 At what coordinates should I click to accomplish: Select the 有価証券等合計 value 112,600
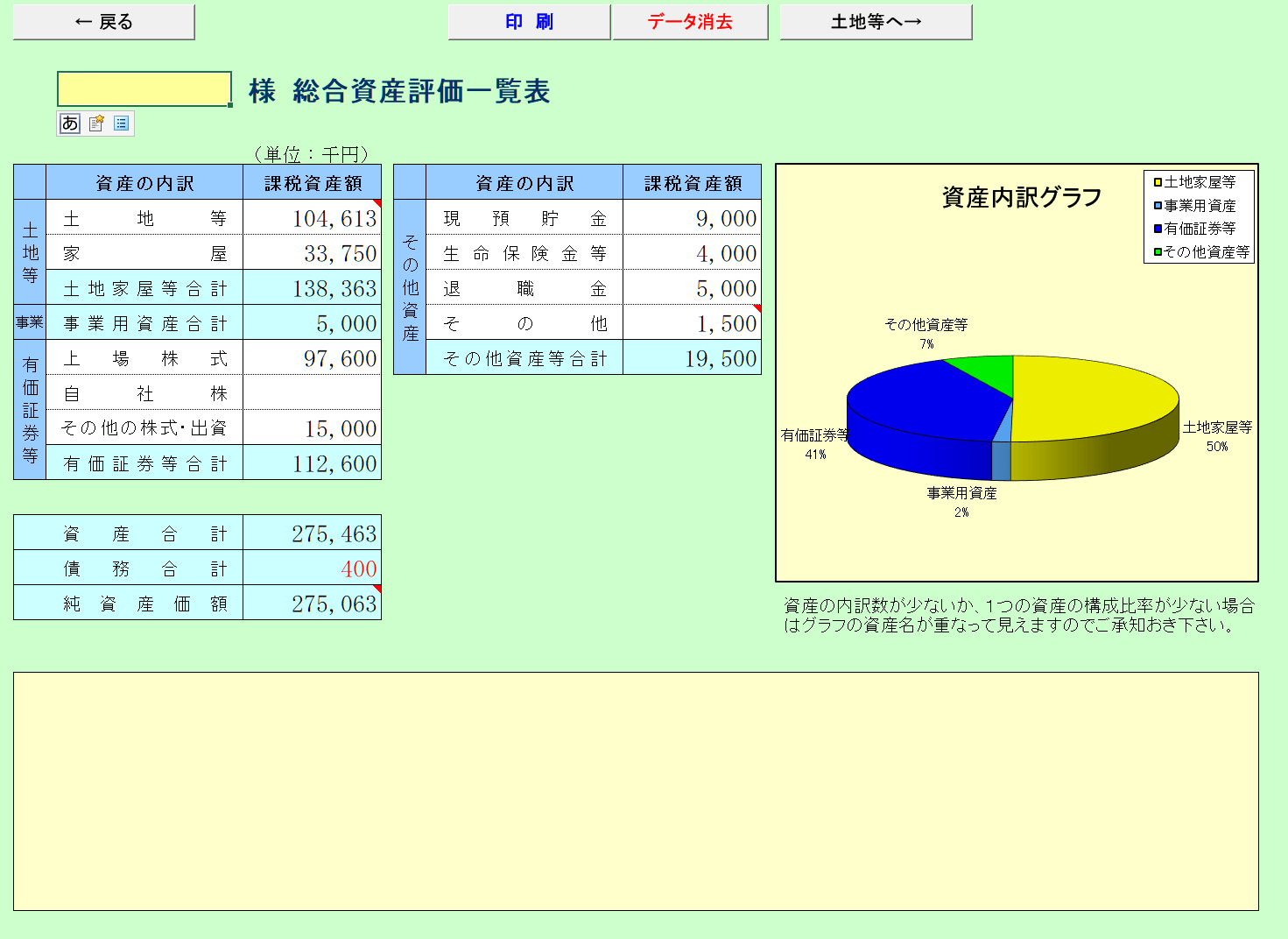[312, 462]
